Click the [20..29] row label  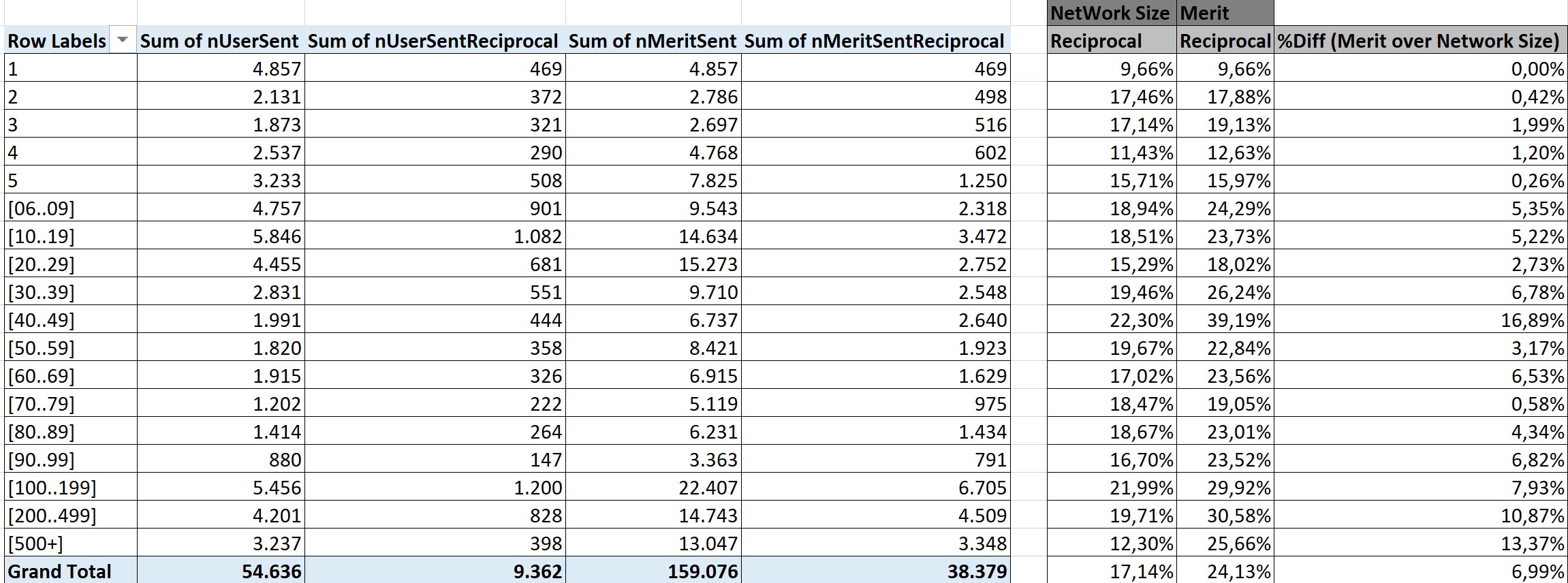70,264
